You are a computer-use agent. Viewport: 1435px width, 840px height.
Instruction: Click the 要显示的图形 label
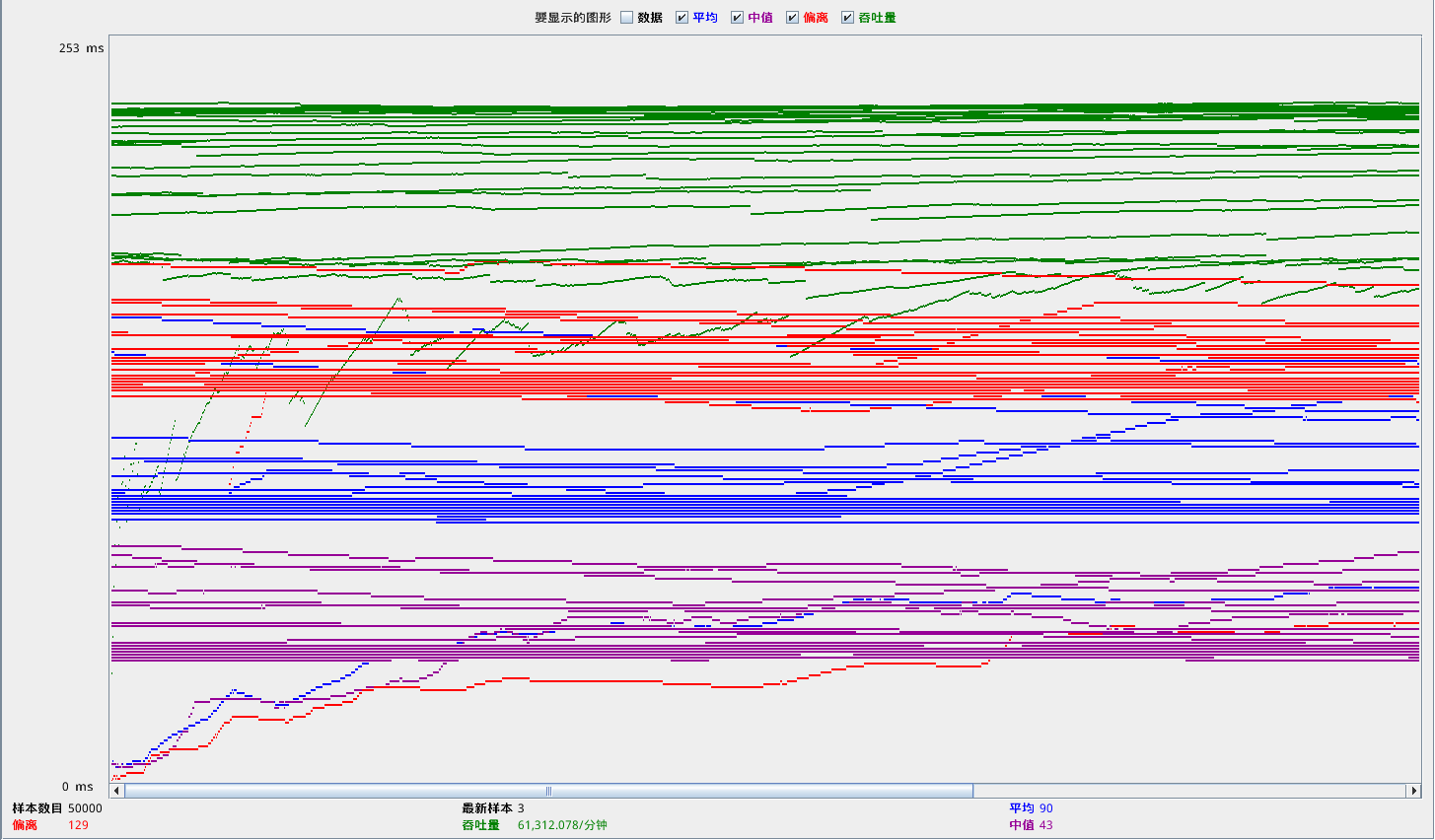click(573, 18)
